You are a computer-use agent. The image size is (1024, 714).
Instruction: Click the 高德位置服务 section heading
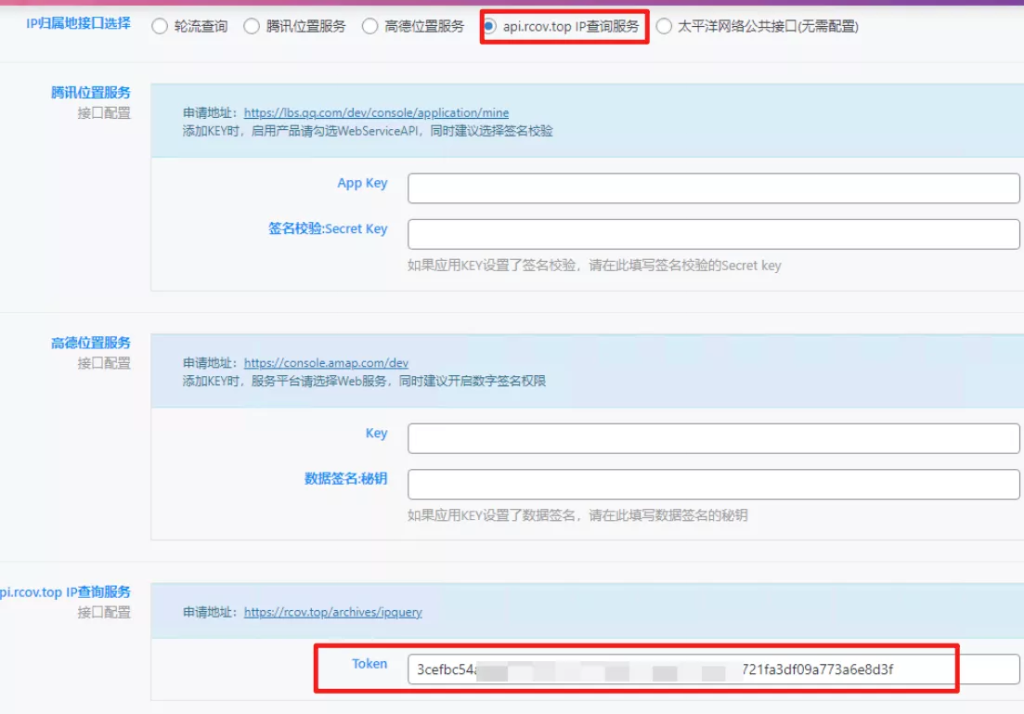pos(91,343)
